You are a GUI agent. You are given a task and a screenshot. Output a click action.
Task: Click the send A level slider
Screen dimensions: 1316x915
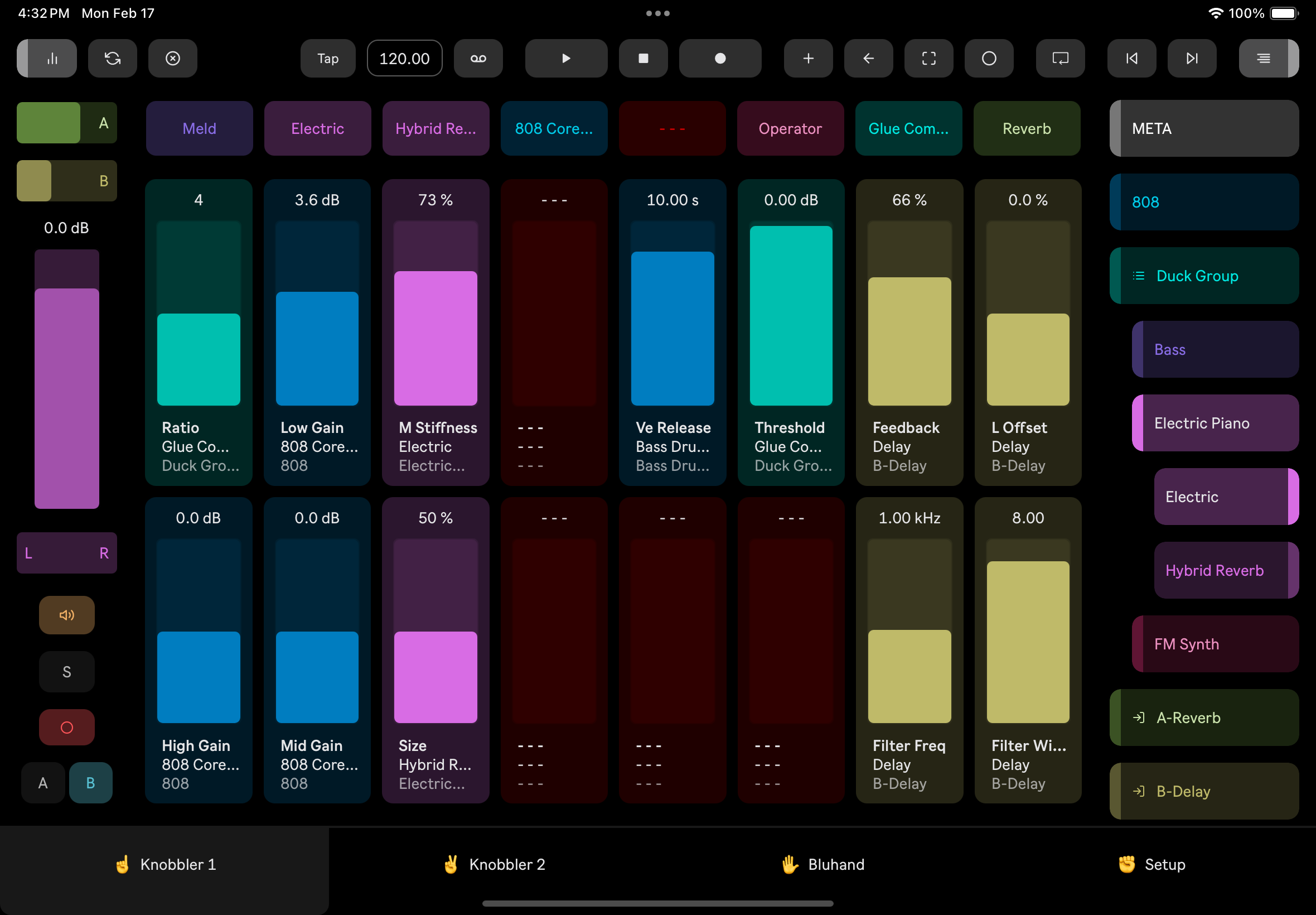tap(67, 123)
